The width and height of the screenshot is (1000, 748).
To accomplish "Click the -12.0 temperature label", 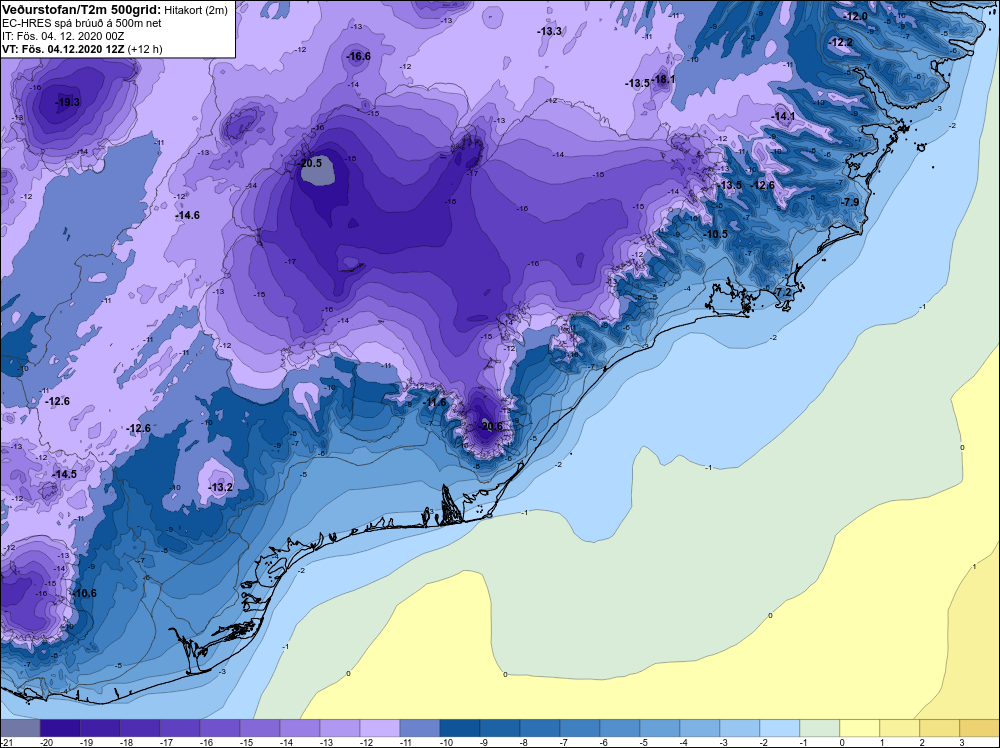I will click(855, 16).
